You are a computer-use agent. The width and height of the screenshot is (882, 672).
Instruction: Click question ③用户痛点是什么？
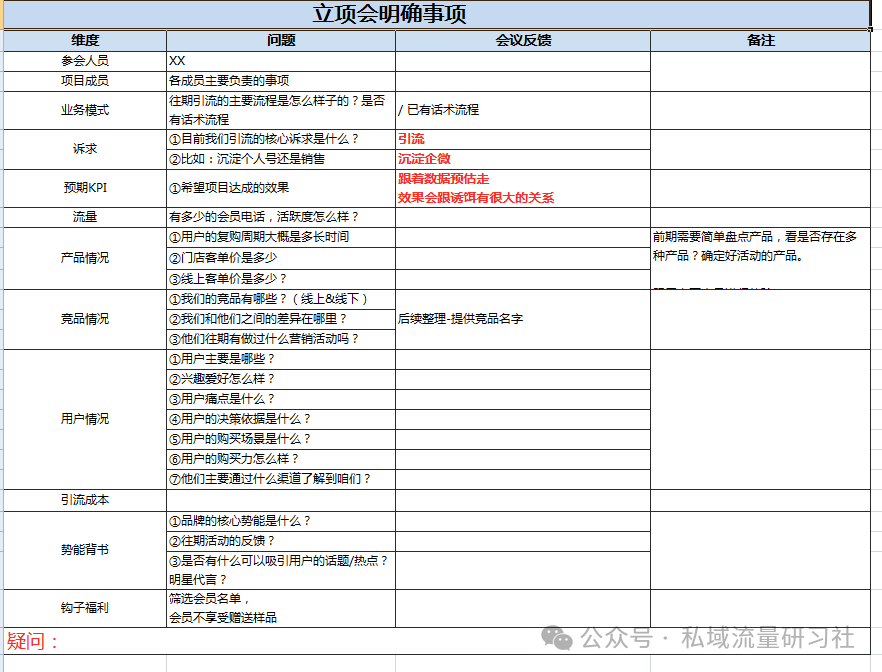tap(281, 399)
